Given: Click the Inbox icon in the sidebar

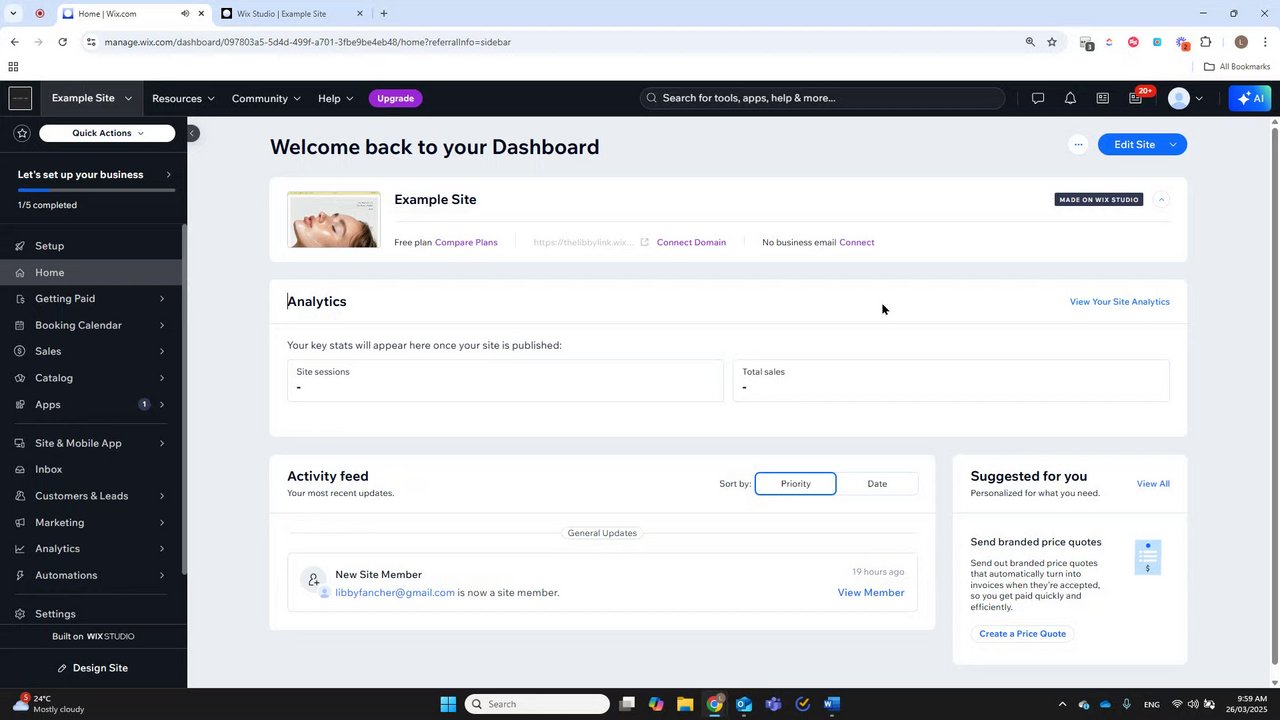Looking at the screenshot, I should pos(20,469).
